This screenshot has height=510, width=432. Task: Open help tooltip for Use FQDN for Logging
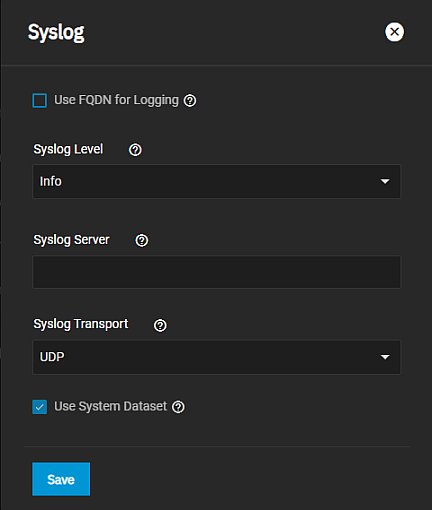click(x=190, y=100)
